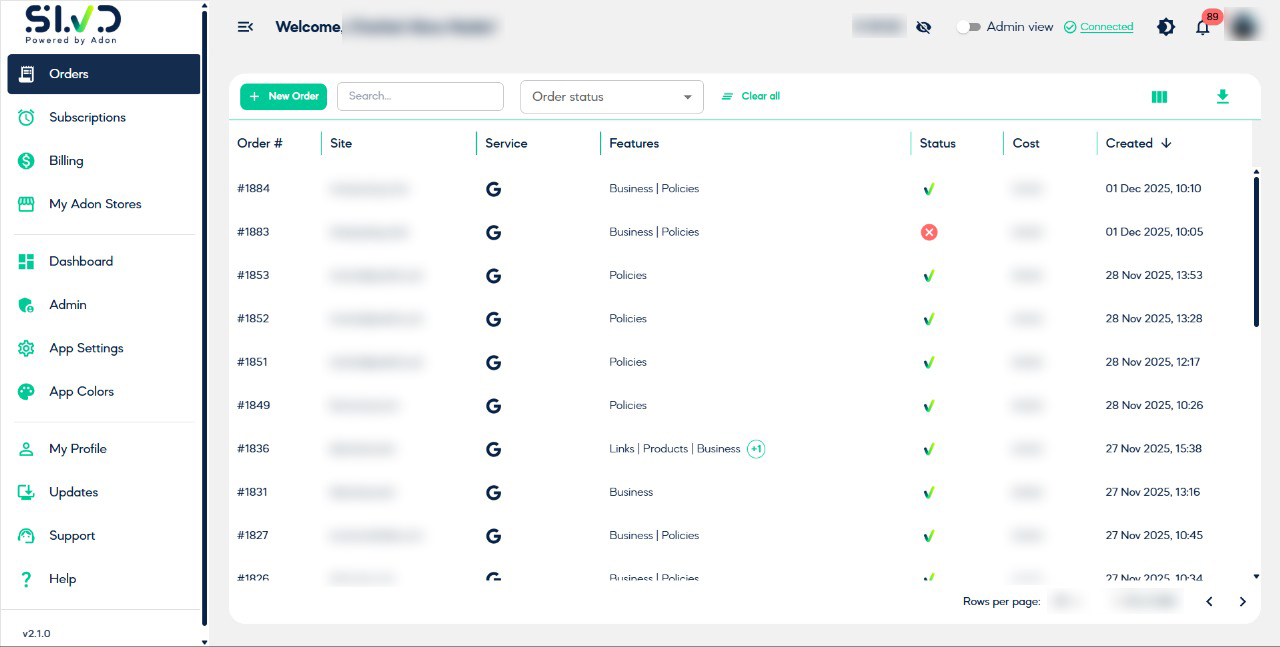
Task: Open Subscriptions in the sidebar
Action: pos(87,117)
